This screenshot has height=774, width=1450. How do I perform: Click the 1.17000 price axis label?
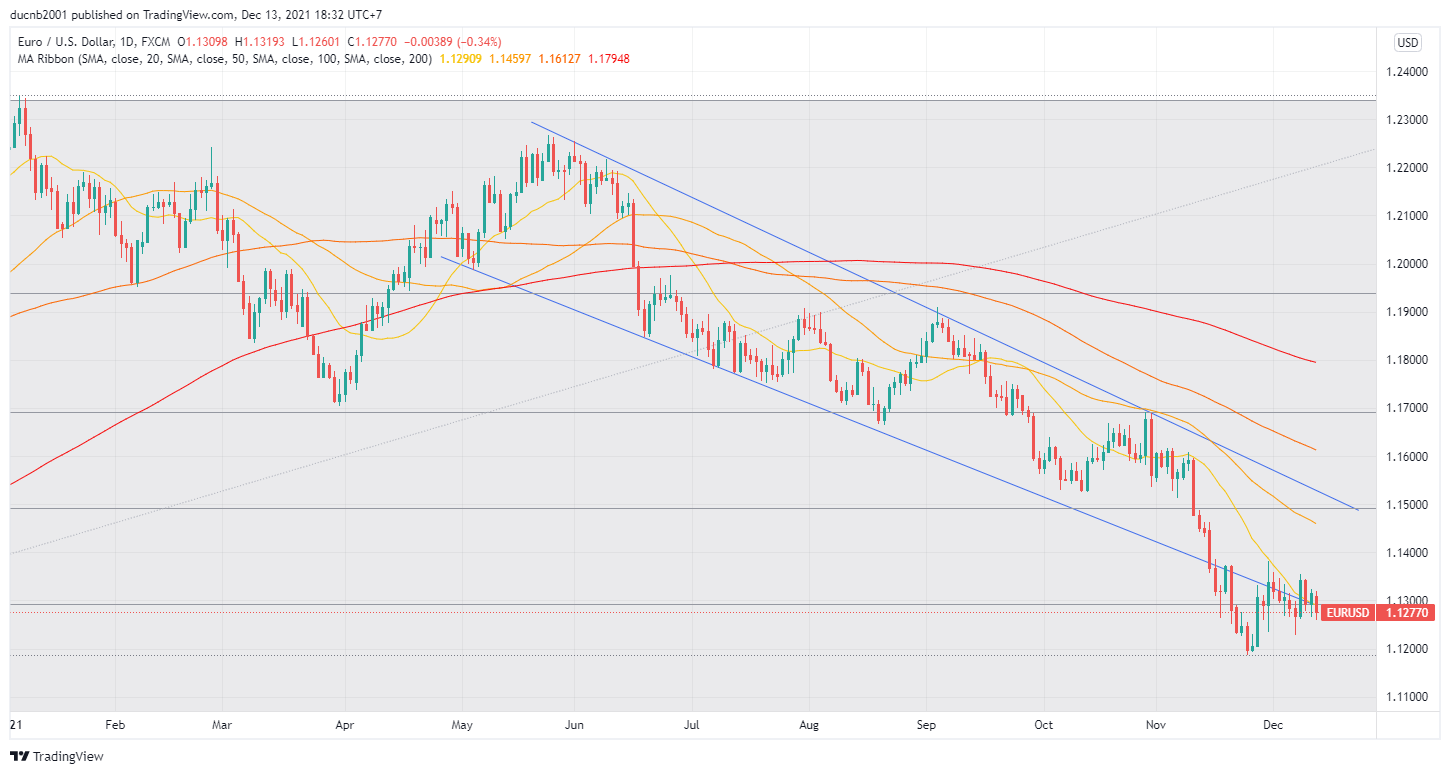click(x=1408, y=408)
